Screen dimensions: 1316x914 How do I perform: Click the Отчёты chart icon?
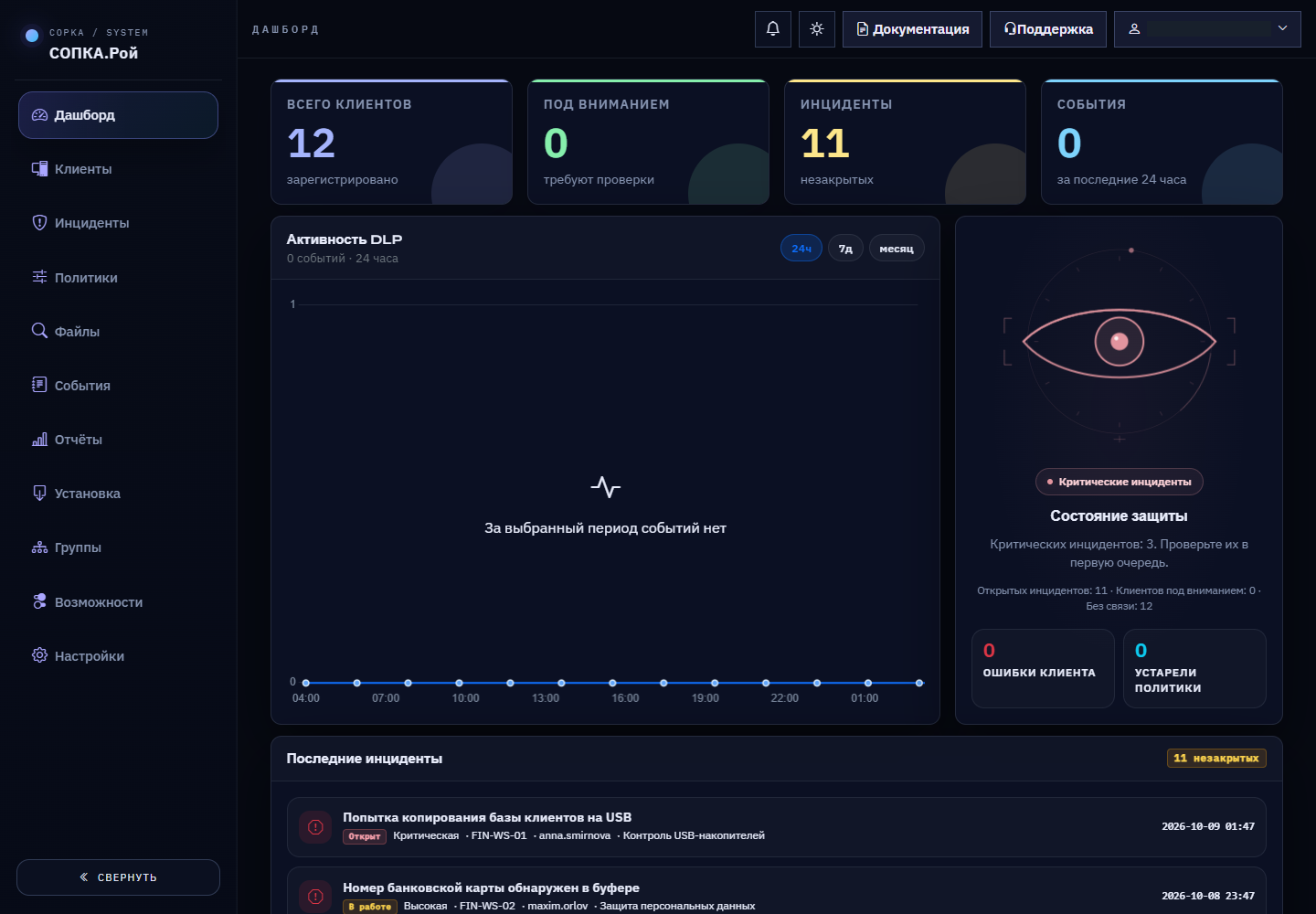(39, 440)
